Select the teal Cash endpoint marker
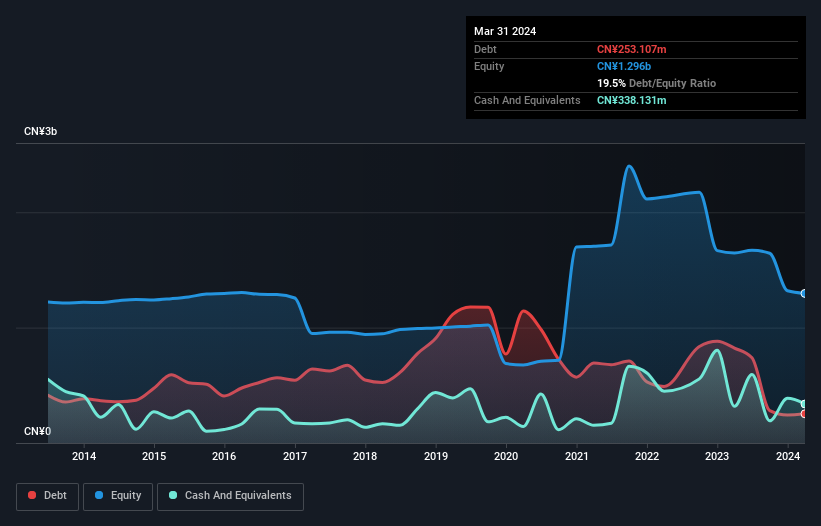Image resolution: width=821 pixels, height=526 pixels. 804,404
